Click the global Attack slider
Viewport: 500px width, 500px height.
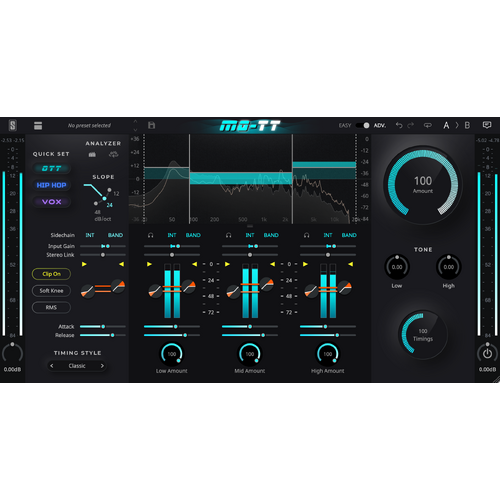[103, 327]
